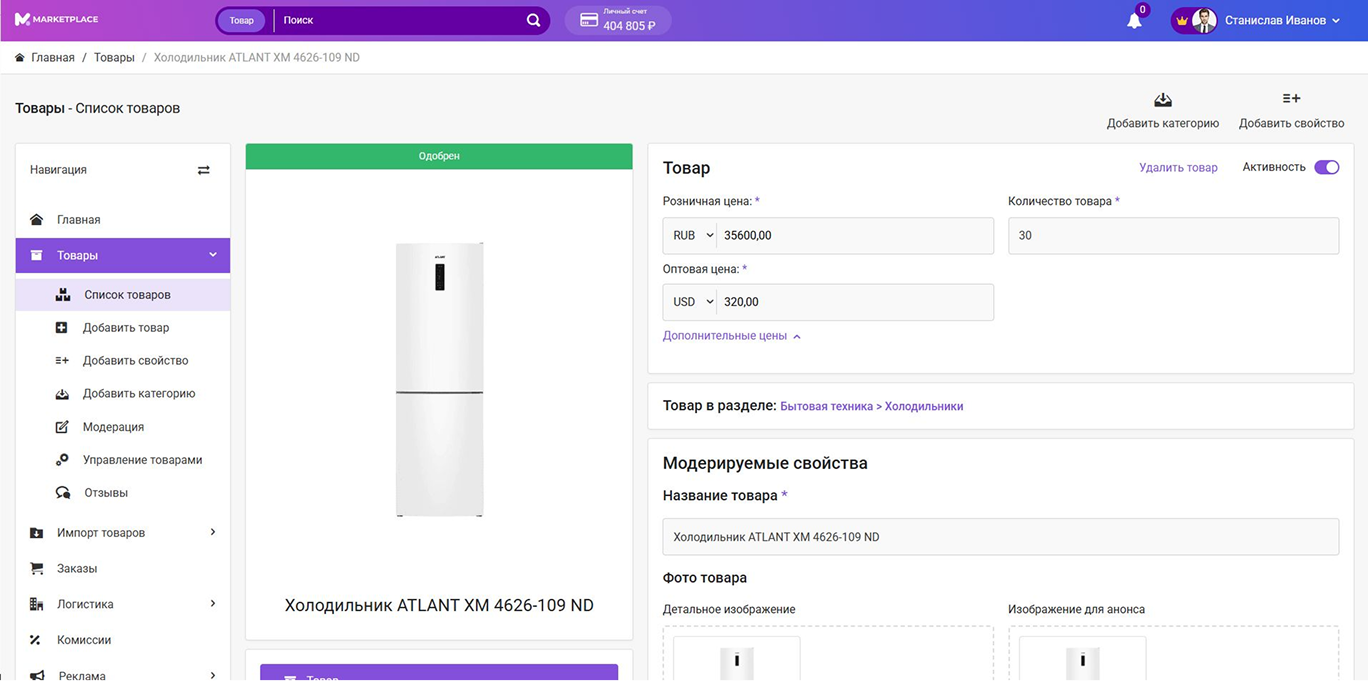The height and width of the screenshot is (681, 1368).
Task: Click the Главная breadcrumb link
Action: pos(53,58)
